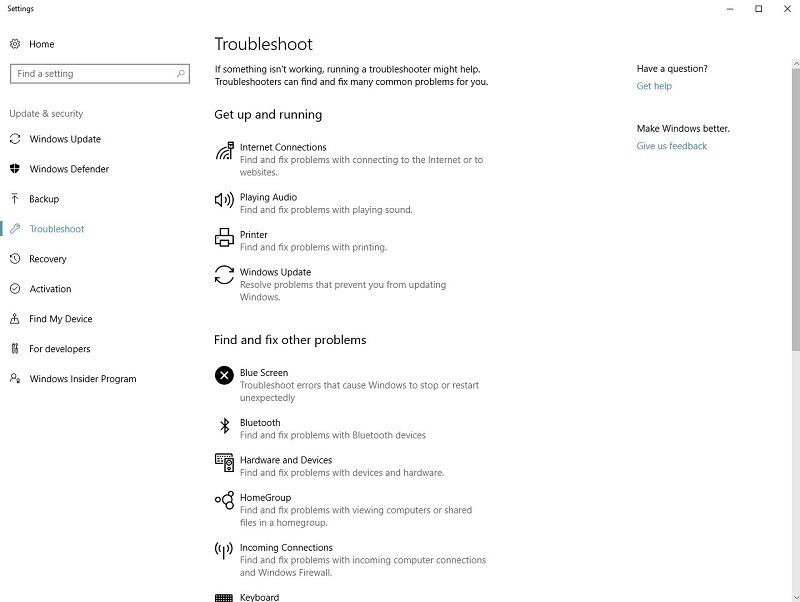
Task: Open the Hardware and Devices icon
Action: point(224,463)
